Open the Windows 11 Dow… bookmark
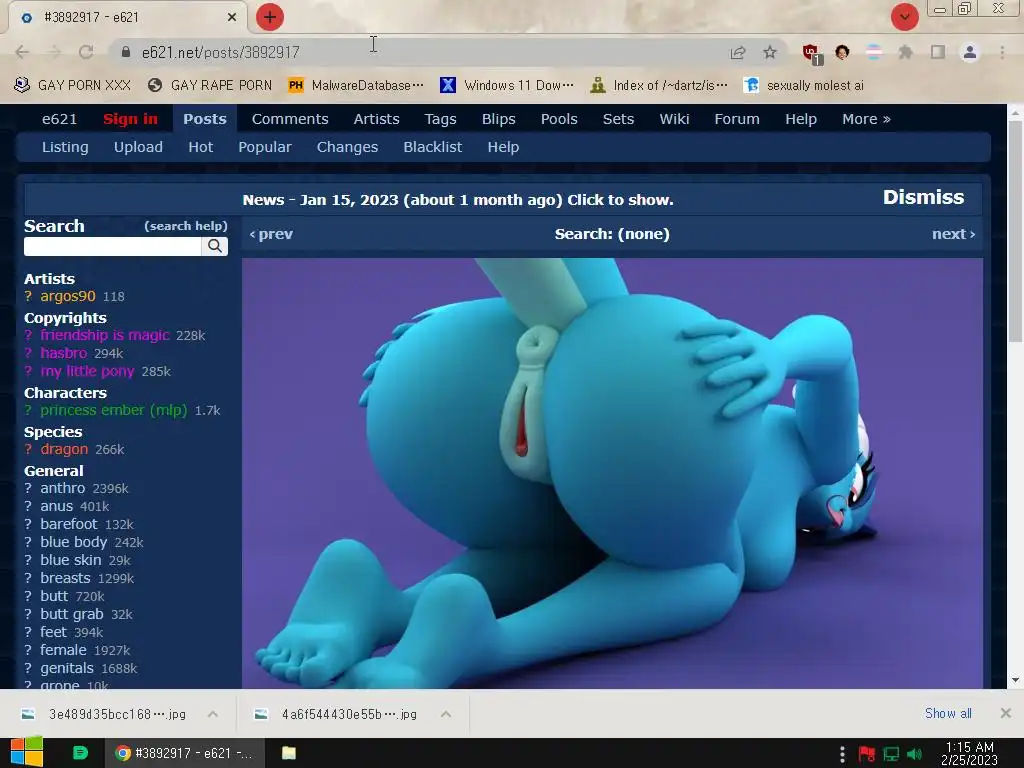Viewport: 1024px width, 768px height. (x=507, y=85)
